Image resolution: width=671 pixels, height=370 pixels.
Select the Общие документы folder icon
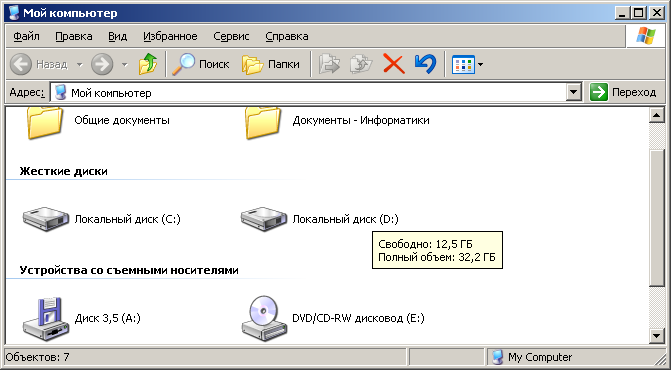click(x=45, y=123)
